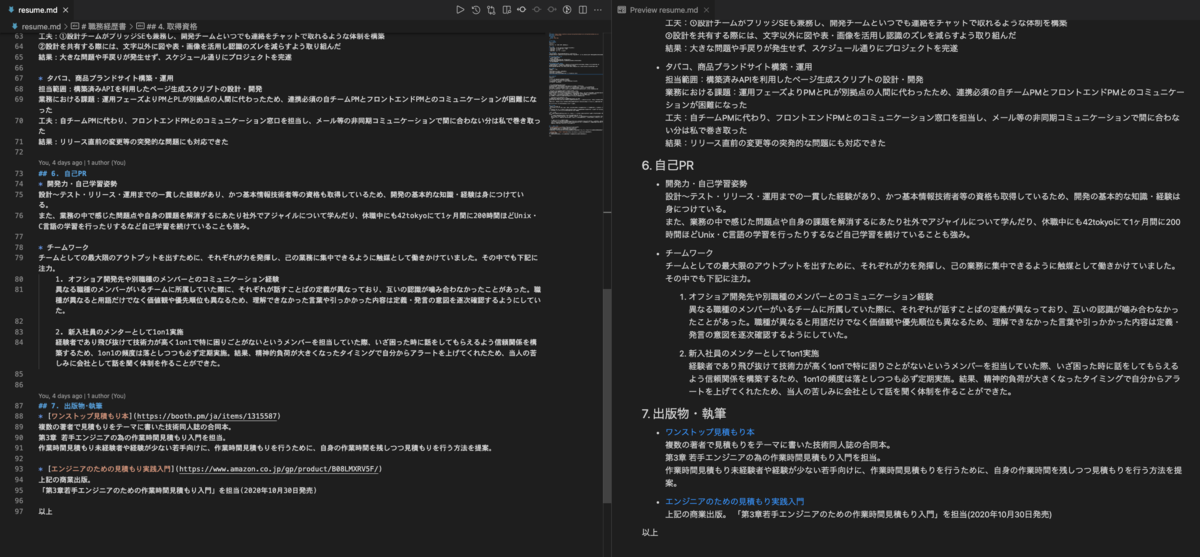Click チームワーク bullet in the editor
The image size is (1200, 557).
click(x=66, y=247)
